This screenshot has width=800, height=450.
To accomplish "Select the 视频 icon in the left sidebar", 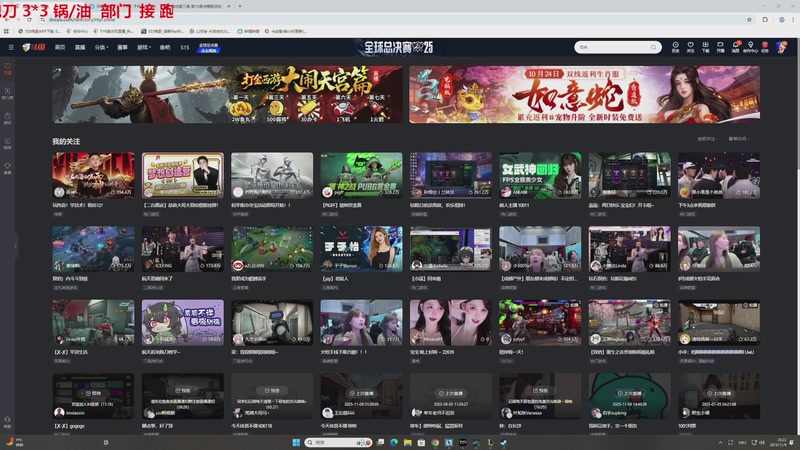I will coord(8,143).
